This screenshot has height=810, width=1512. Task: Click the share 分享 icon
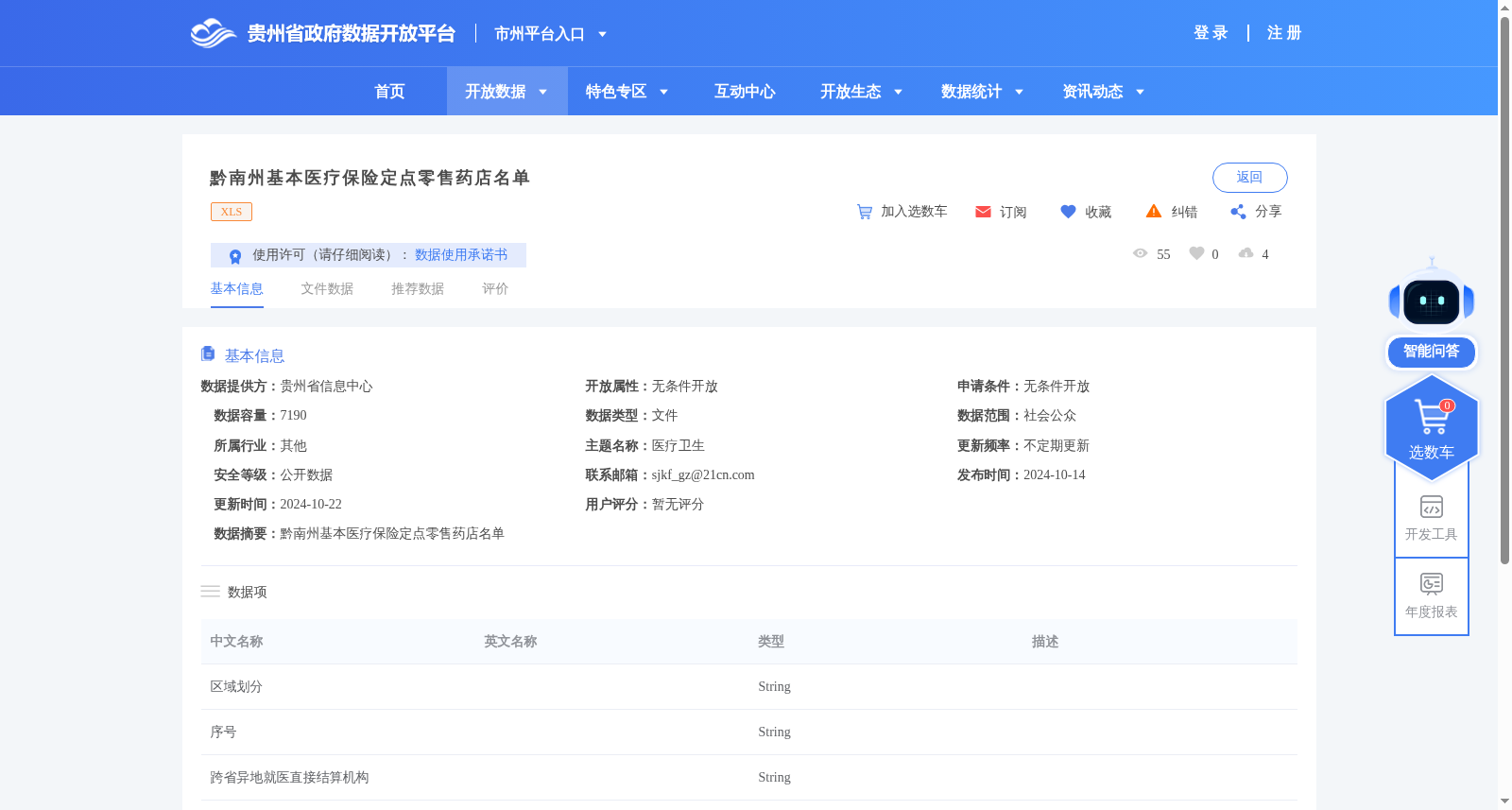(x=1238, y=212)
